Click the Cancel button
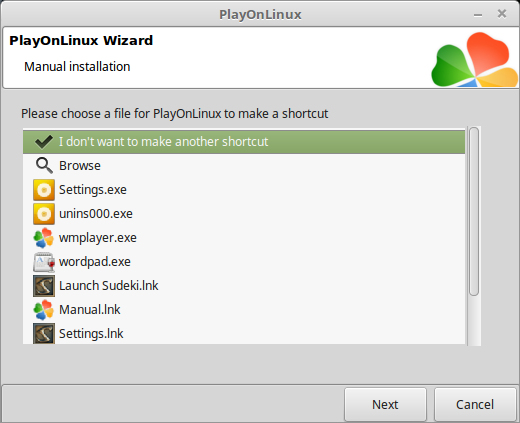520x423 pixels. coord(475,404)
